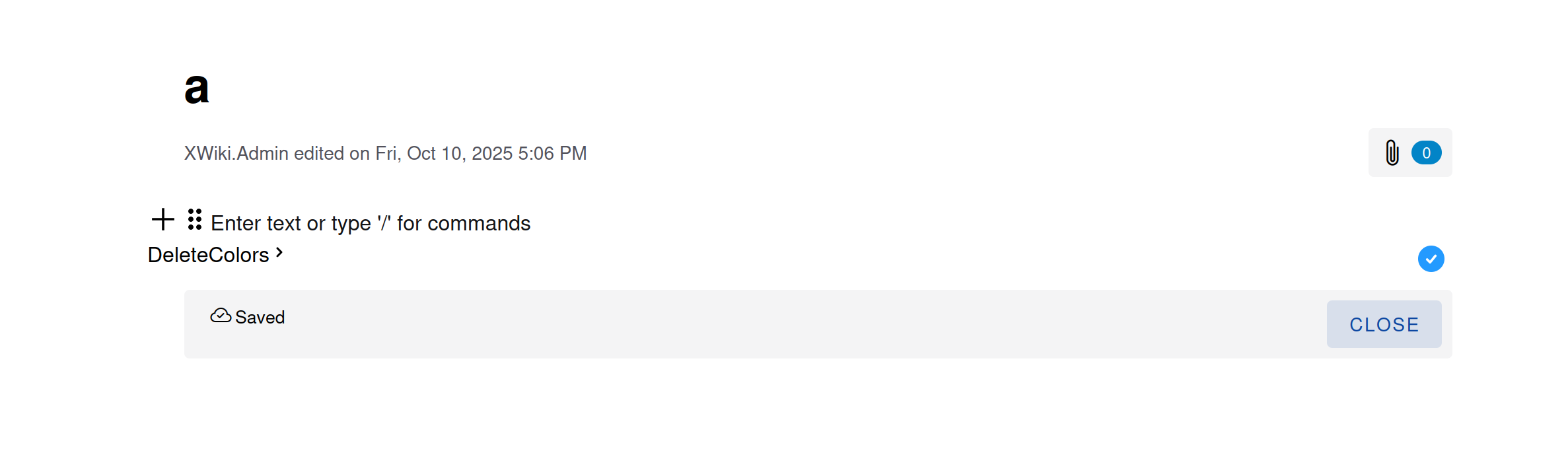This screenshot has height=476, width=1568.
Task: Click the gray attachments box background
Action: 1376,168
